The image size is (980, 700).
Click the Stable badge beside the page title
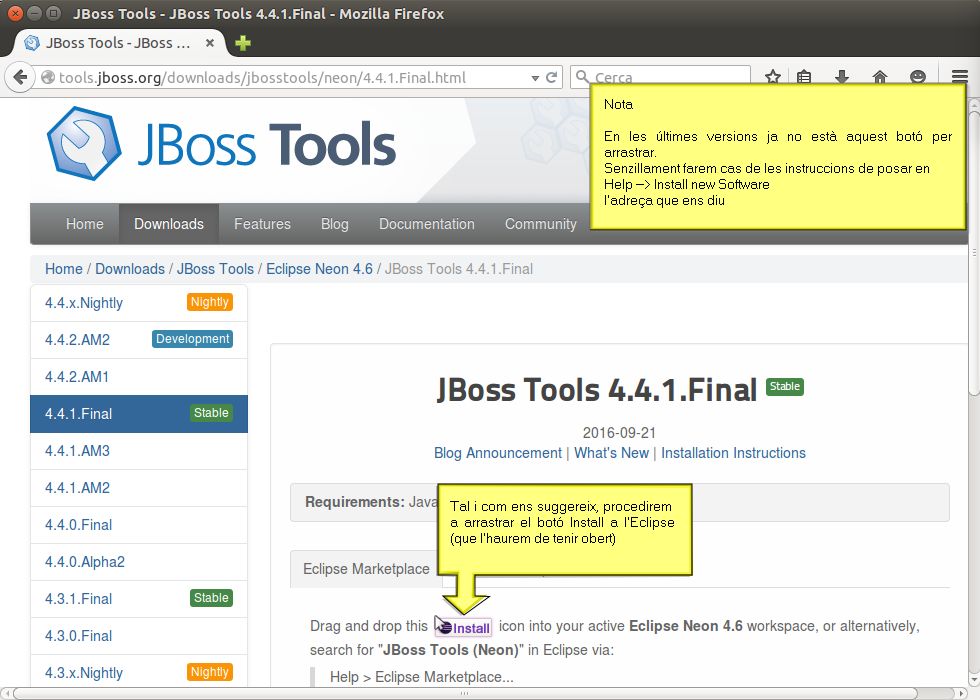784,386
